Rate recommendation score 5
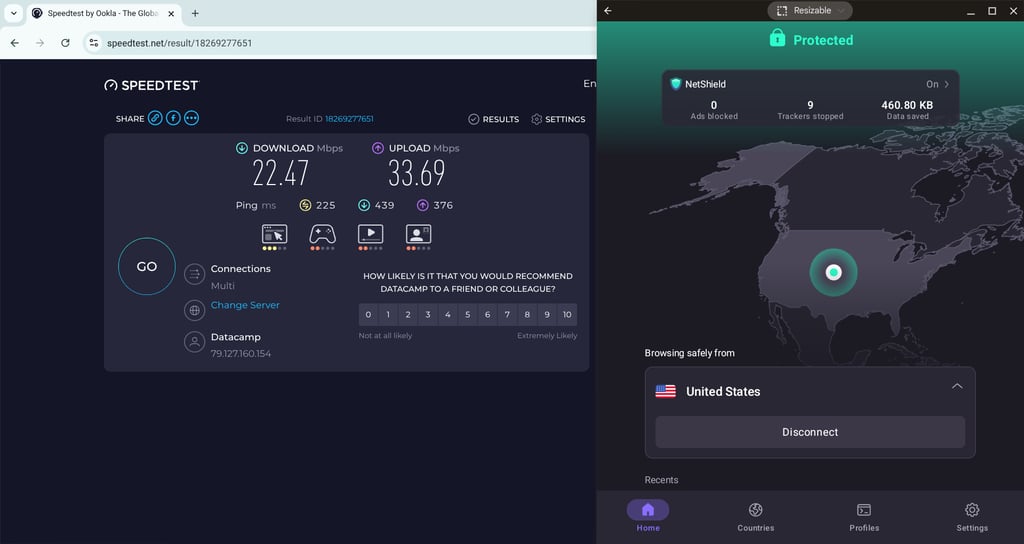 [x=468, y=315]
